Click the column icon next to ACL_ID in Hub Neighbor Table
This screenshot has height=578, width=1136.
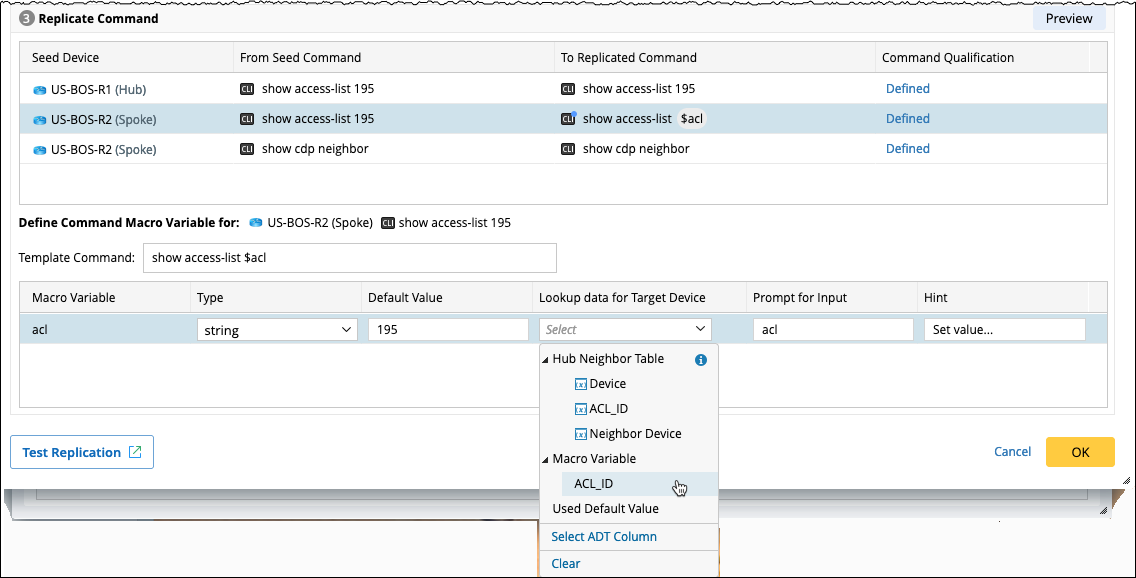(581, 409)
